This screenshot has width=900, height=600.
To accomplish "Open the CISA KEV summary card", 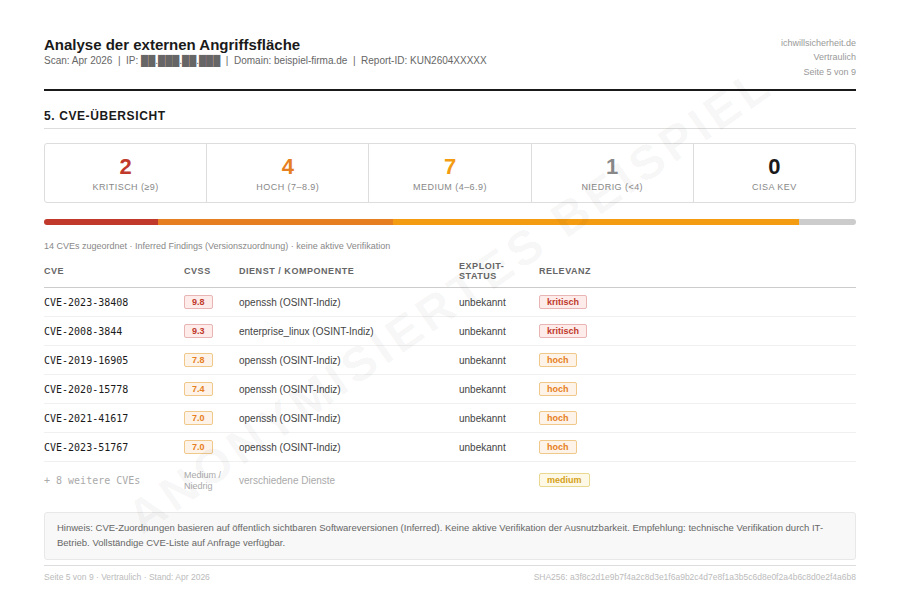I will [x=774, y=173].
